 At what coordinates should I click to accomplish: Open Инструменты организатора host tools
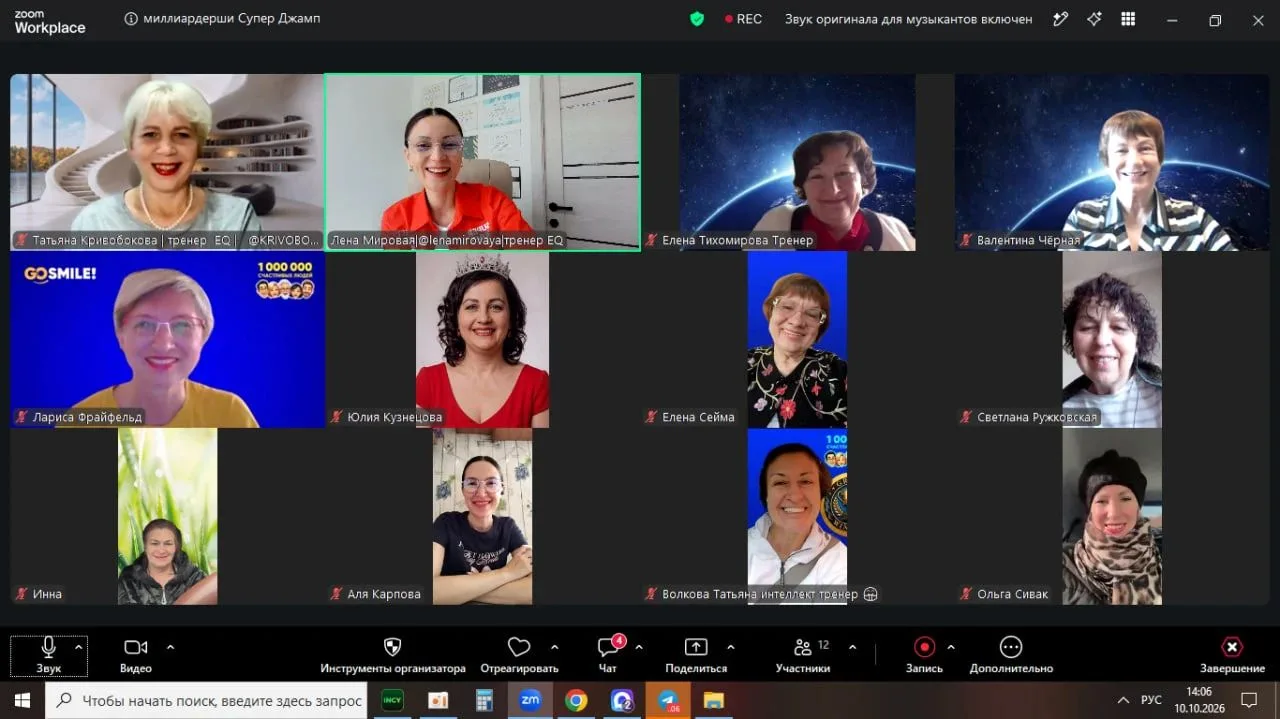point(393,656)
